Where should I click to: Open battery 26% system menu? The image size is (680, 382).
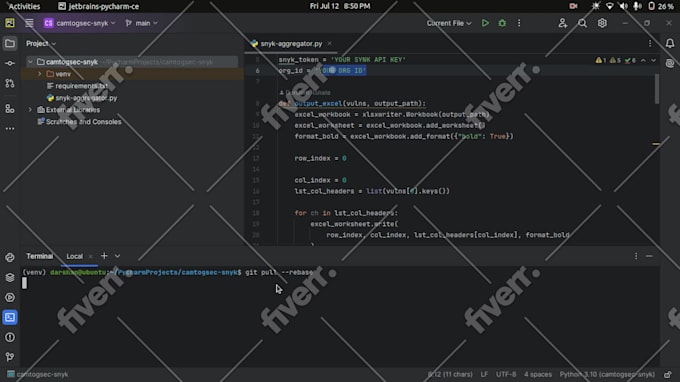coord(661,6)
